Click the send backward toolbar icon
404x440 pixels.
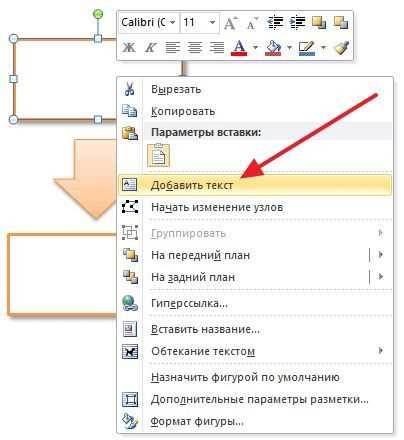[341, 23]
